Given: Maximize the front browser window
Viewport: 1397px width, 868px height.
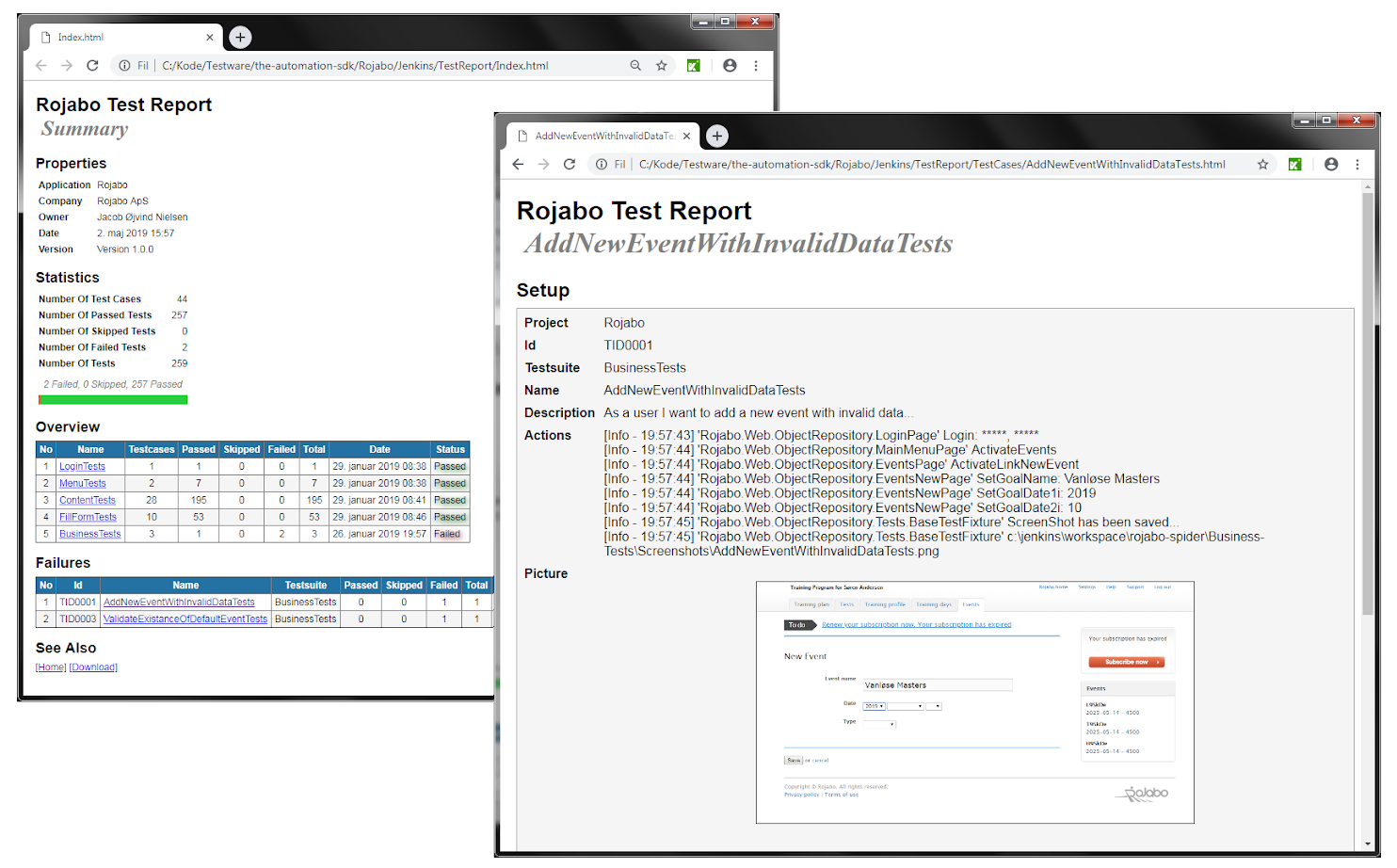Looking at the screenshot, I should click(x=1326, y=121).
